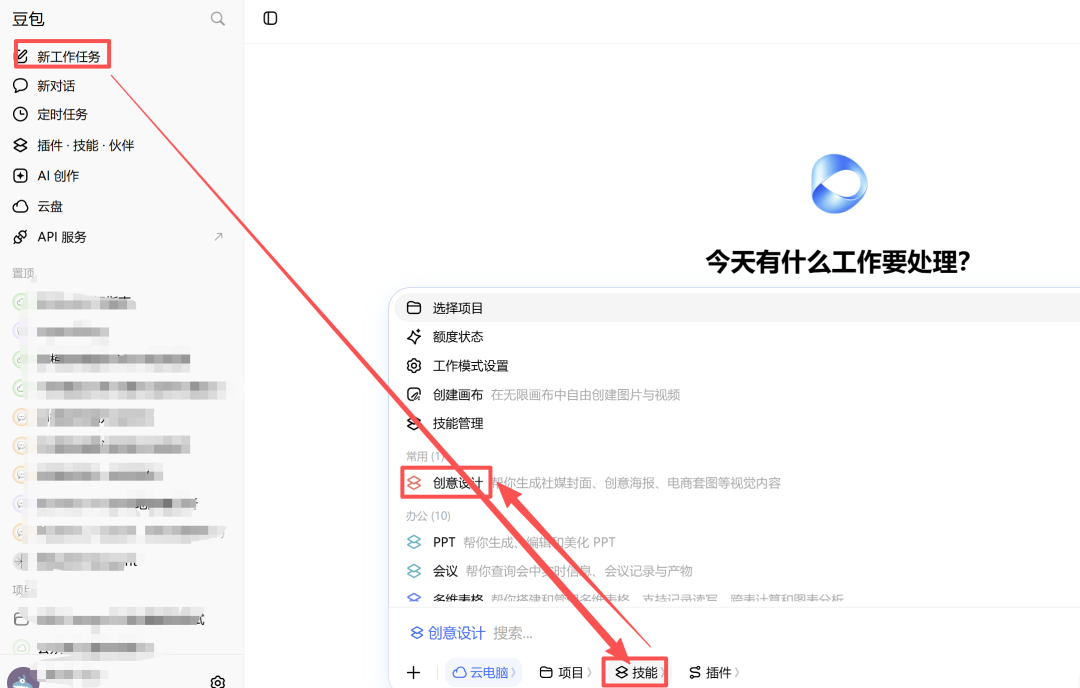Click the clock icon for 定时任务
The height and width of the screenshot is (688, 1080).
pos(21,114)
